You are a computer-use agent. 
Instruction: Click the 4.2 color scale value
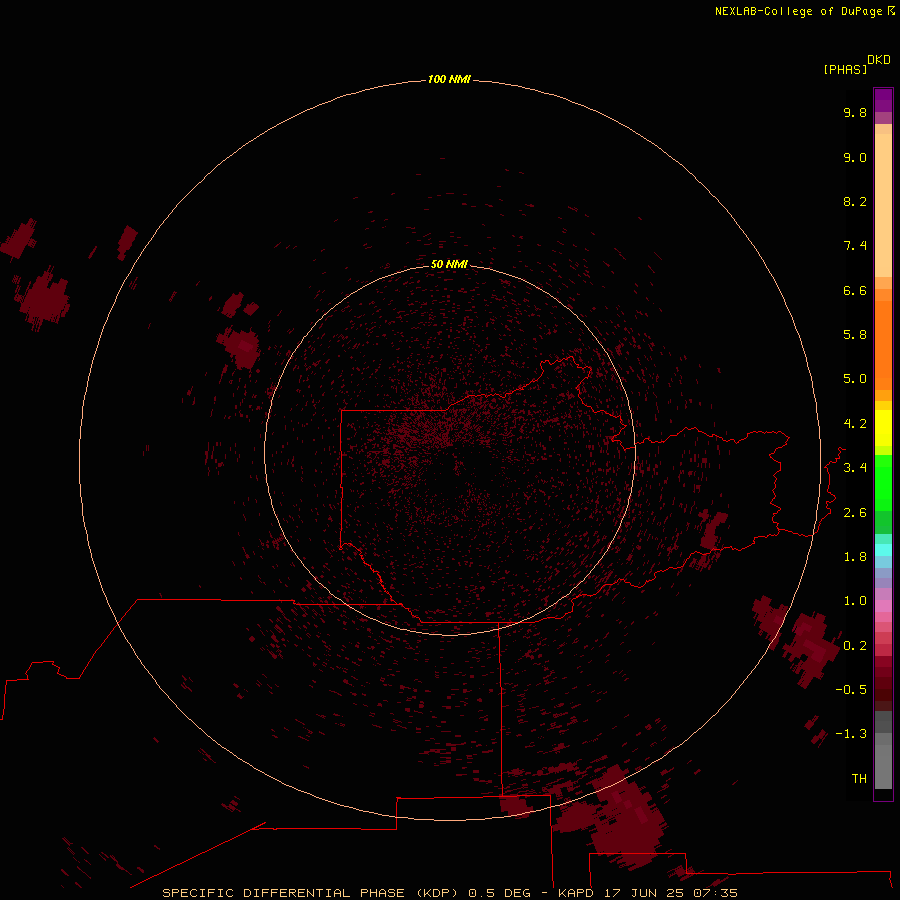click(x=855, y=424)
